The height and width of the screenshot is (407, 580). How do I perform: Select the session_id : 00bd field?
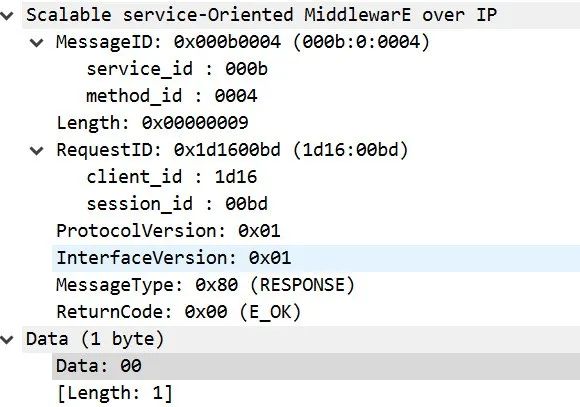click(x=177, y=204)
